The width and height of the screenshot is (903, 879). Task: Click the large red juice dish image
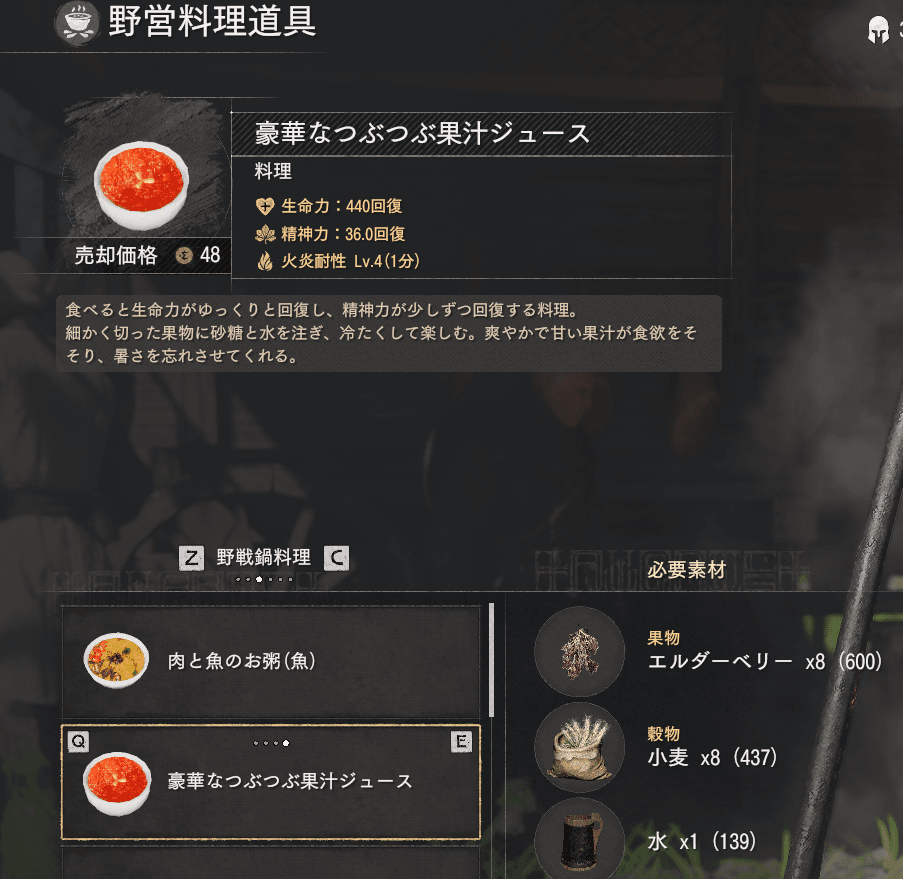tap(142, 185)
